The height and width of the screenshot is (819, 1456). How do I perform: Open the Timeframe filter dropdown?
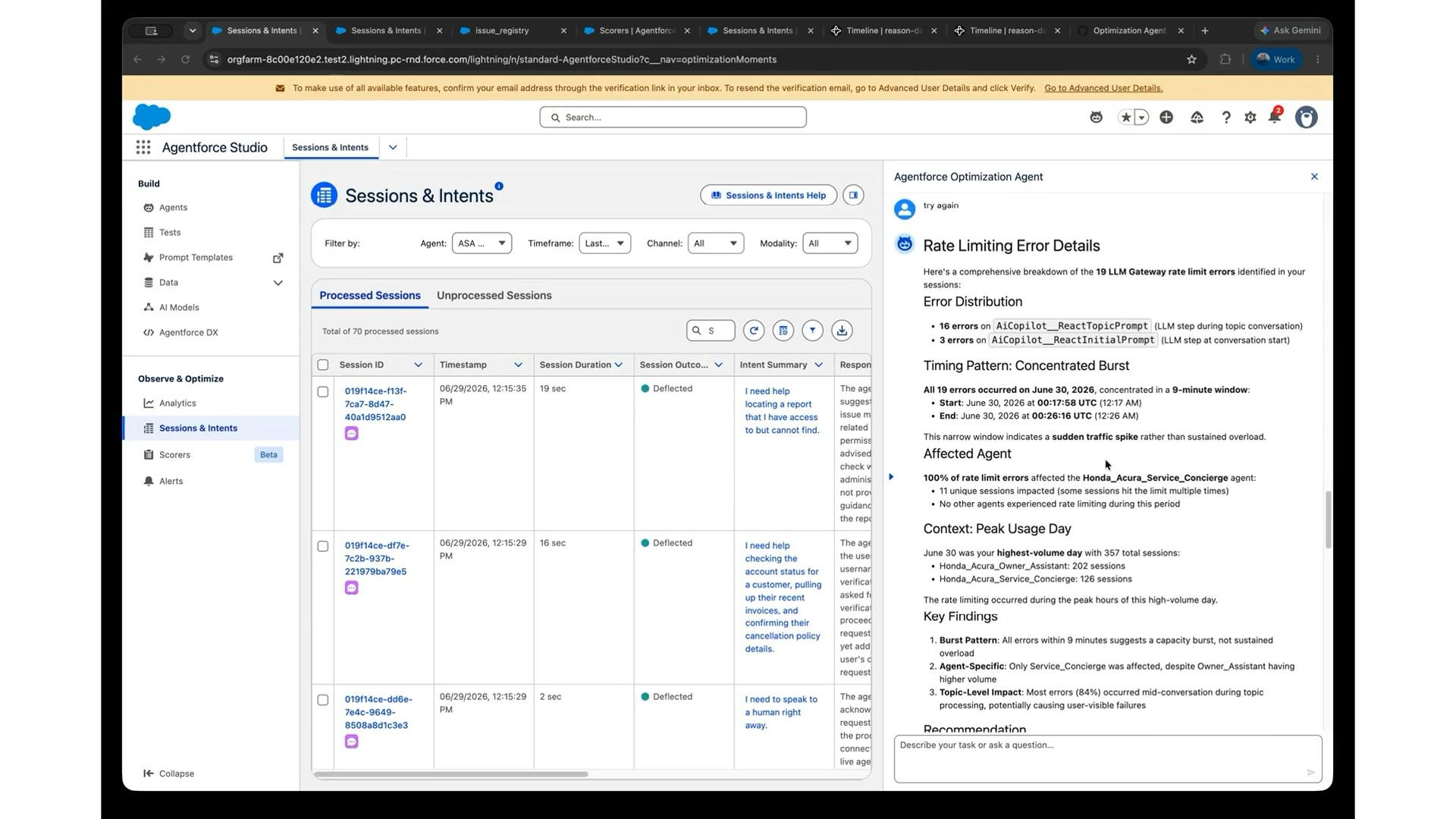coord(604,243)
